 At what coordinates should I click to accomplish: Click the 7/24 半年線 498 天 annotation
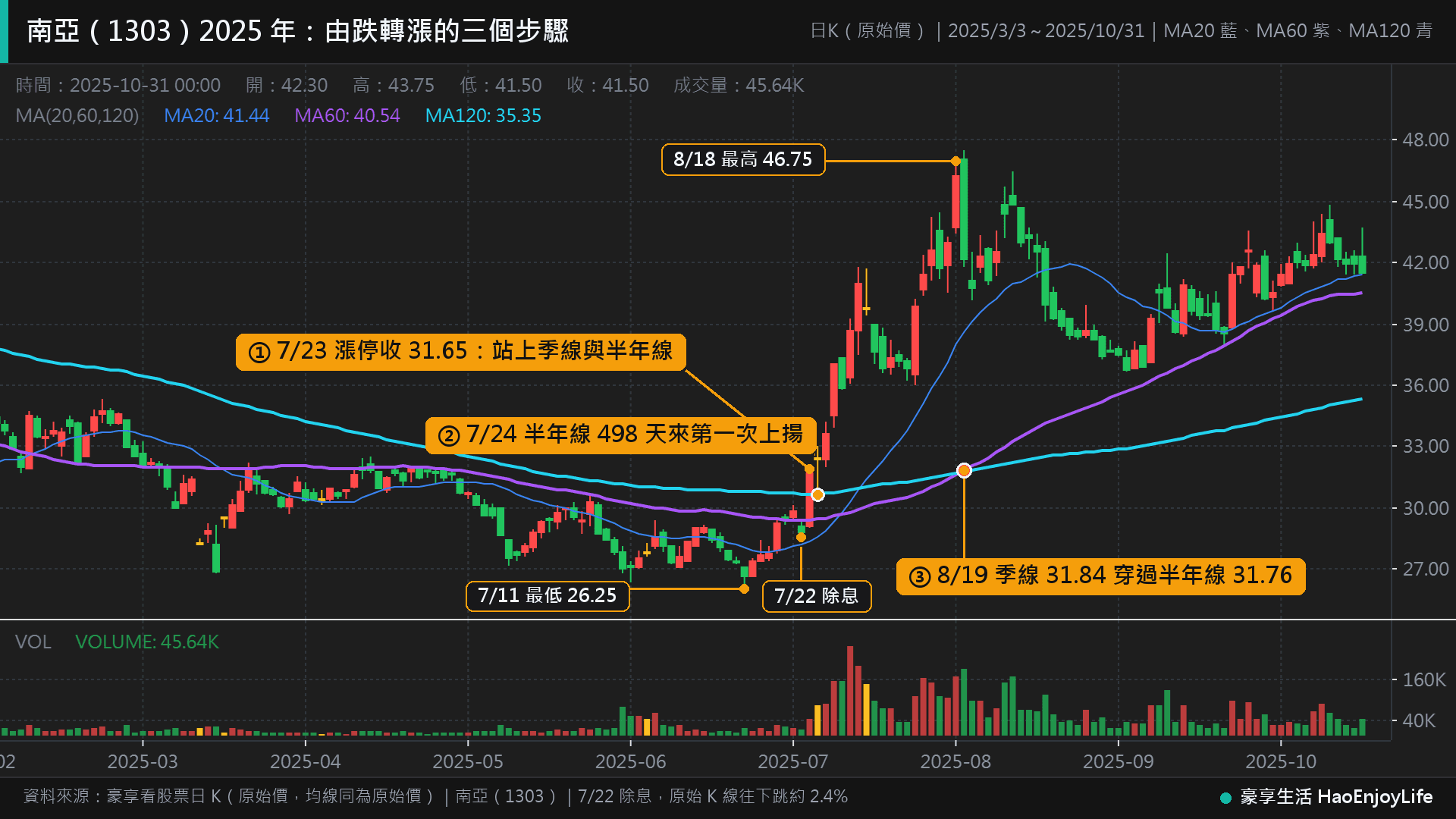click(621, 435)
